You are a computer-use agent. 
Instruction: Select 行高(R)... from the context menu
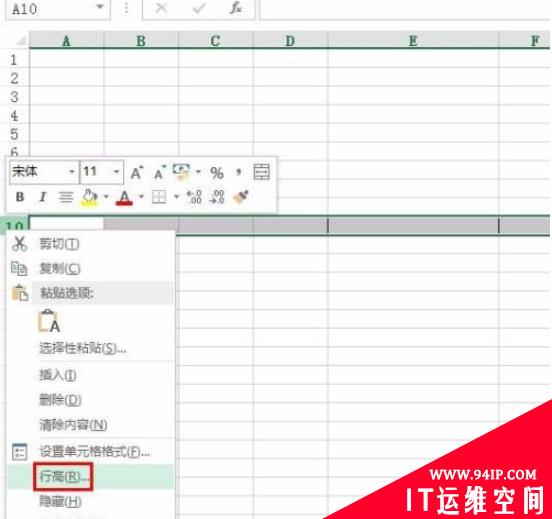(x=63, y=477)
